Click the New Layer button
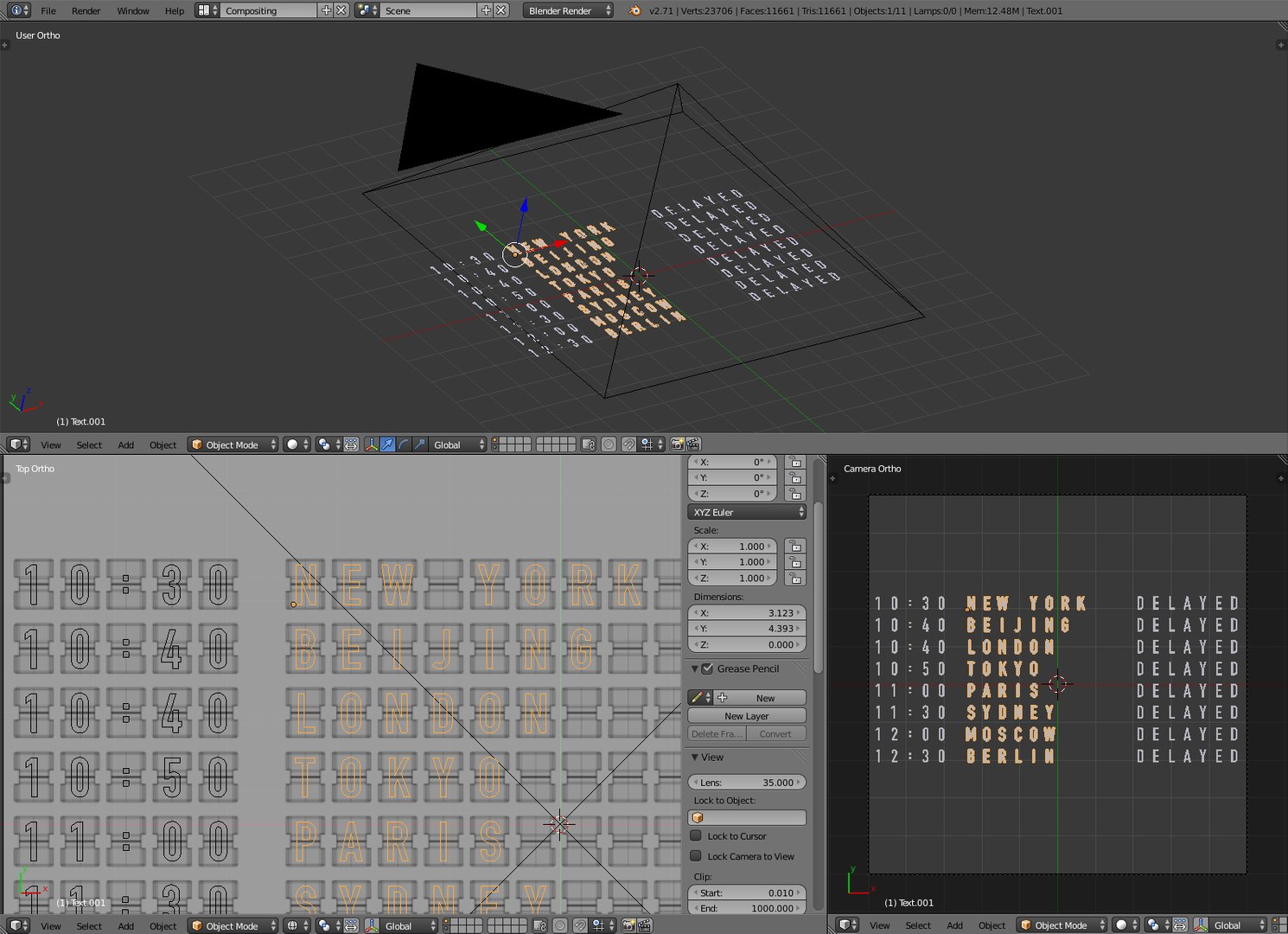This screenshot has height=934, width=1288. click(747, 716)
